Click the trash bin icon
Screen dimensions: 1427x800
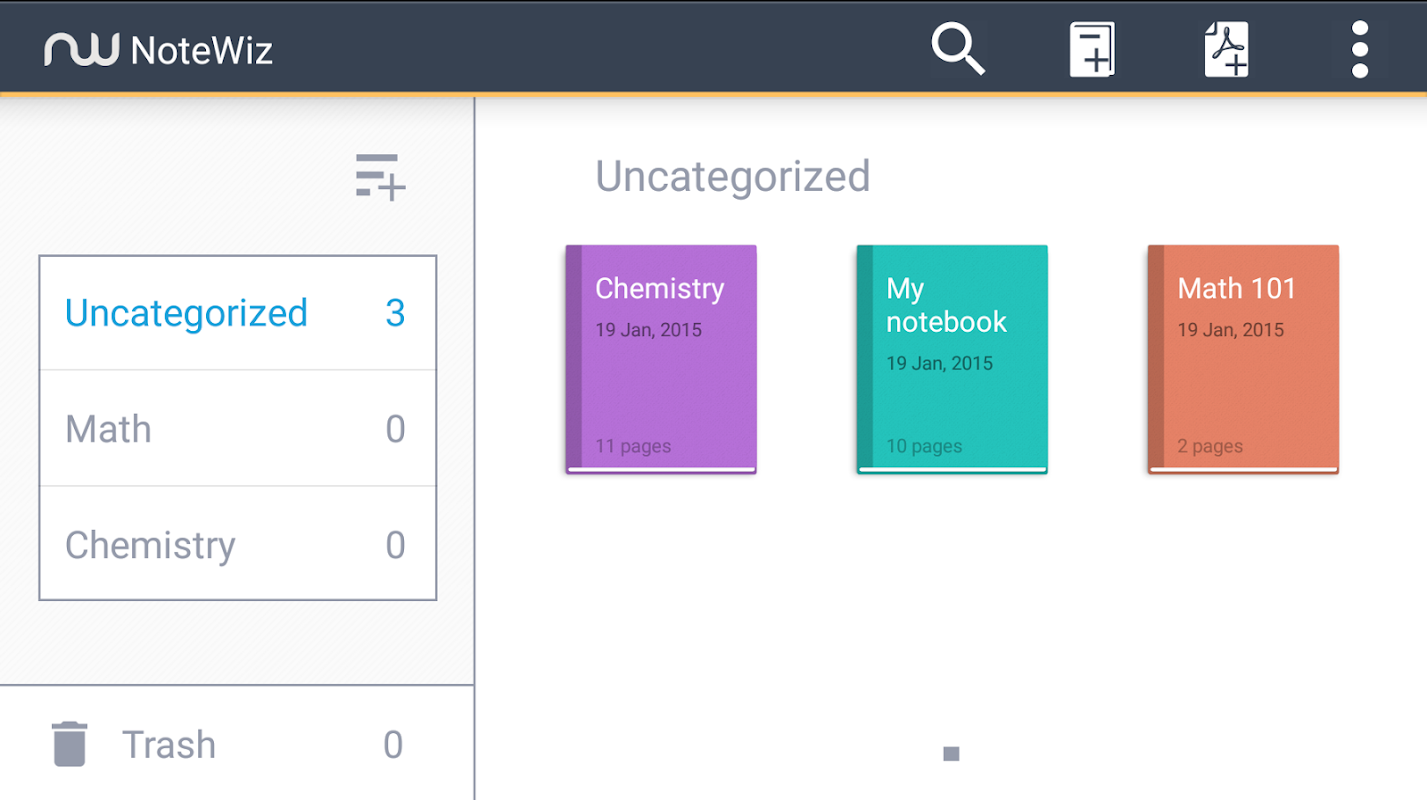coord(70,744)
